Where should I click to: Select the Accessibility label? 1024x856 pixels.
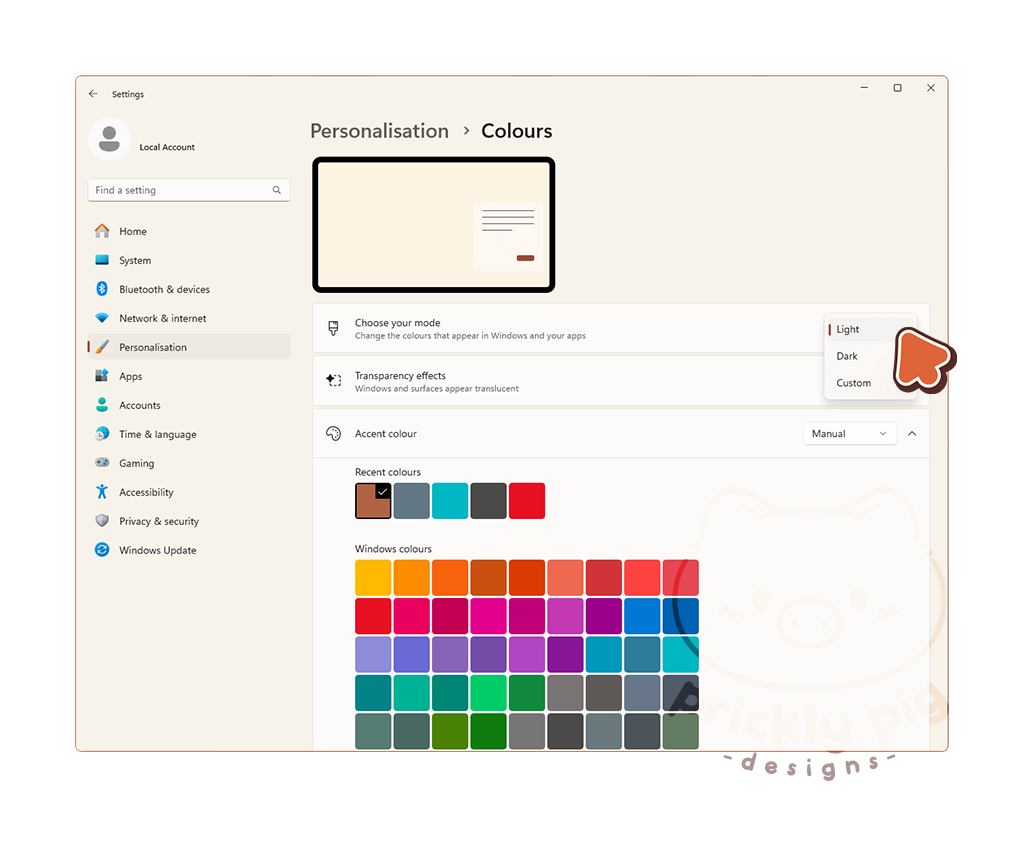(146, 492)
